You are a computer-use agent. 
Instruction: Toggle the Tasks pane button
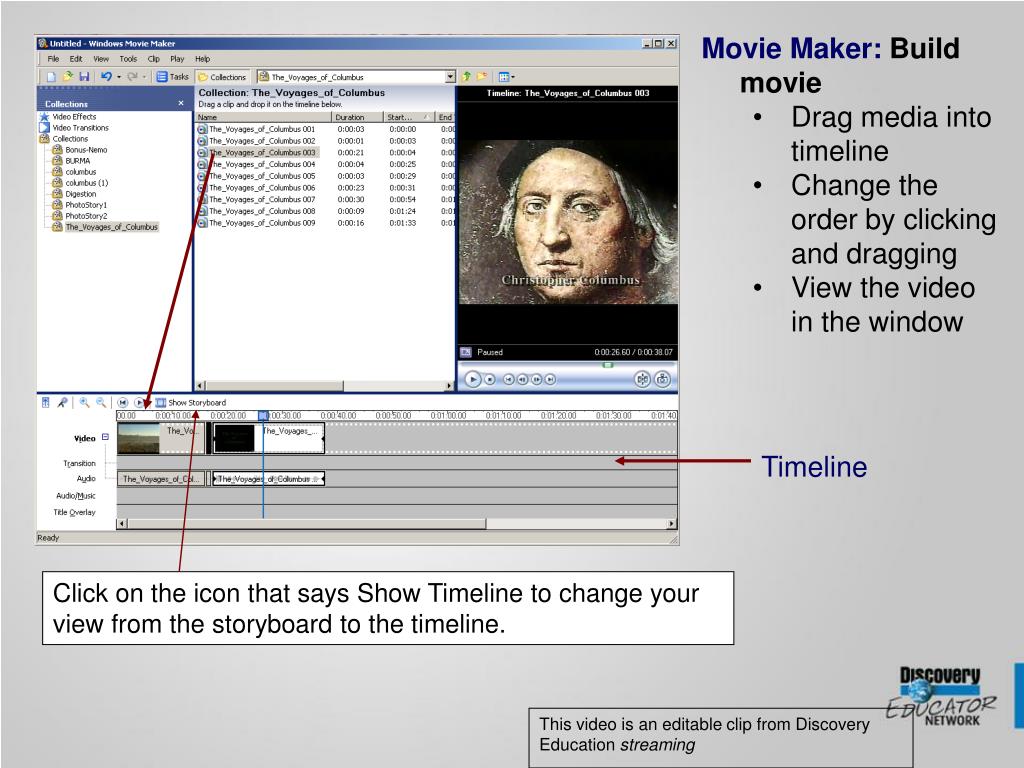(x=173, y=77)
